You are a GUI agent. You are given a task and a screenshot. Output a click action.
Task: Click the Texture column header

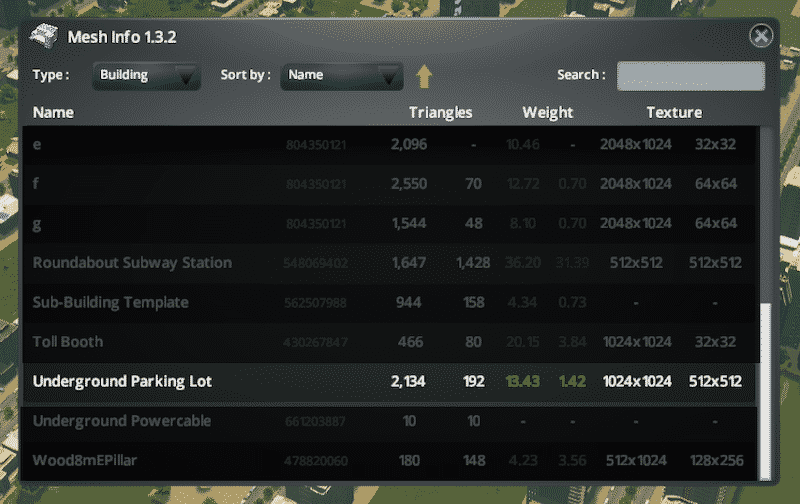(673, 113)
